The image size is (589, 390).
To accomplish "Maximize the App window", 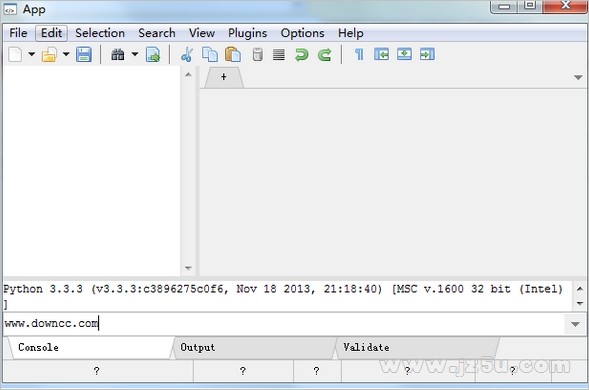I will 530,6.
